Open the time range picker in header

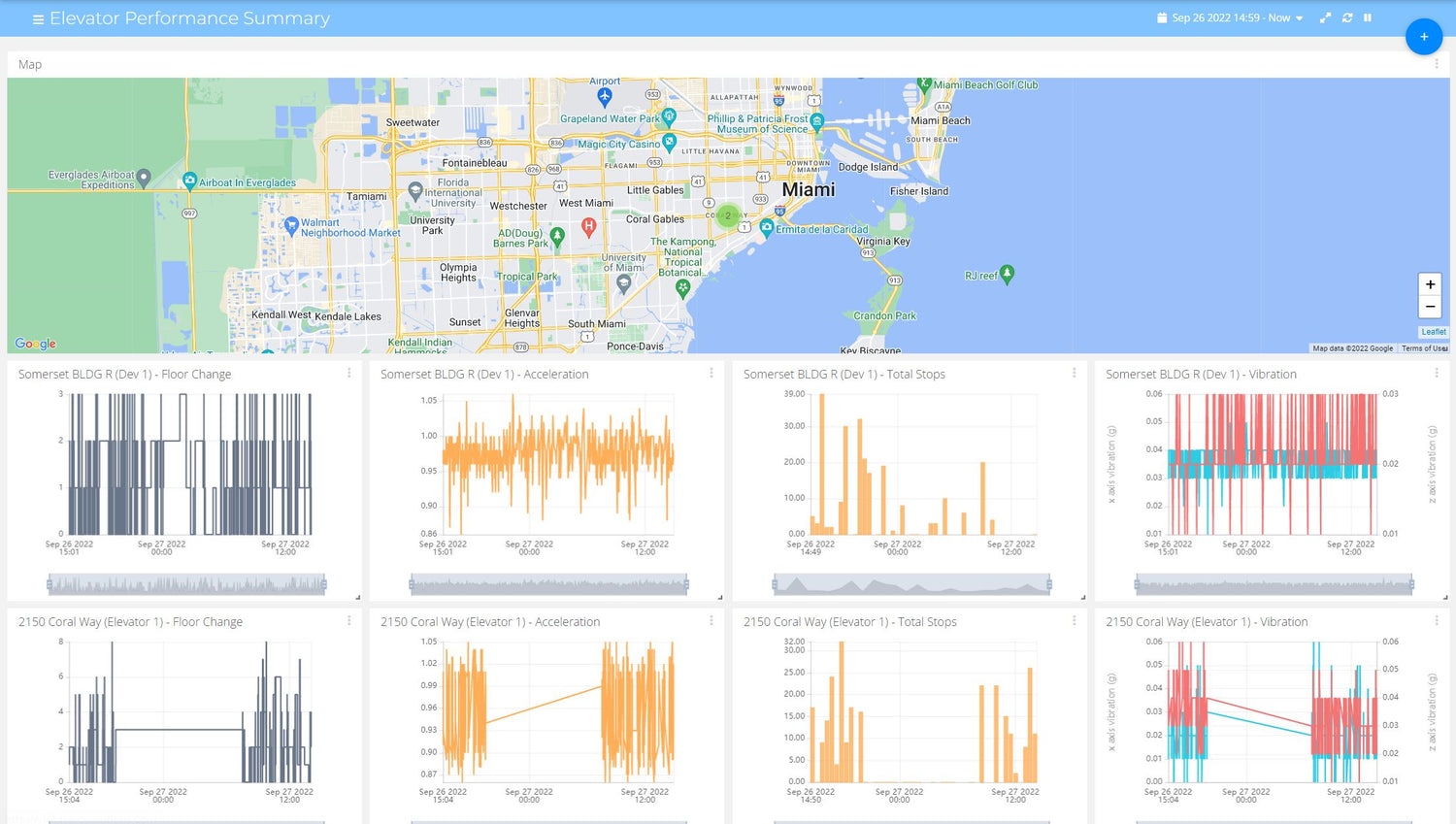tap(1230, 18)
